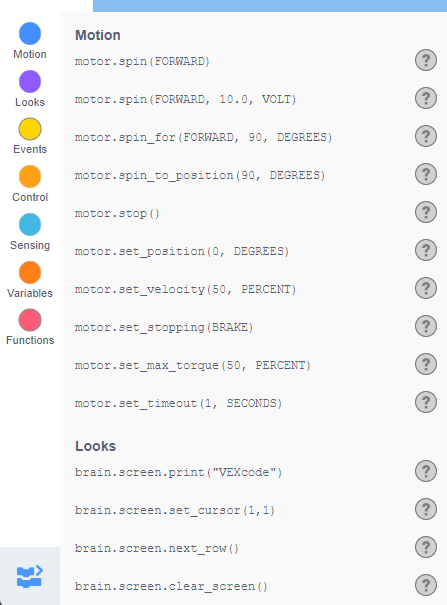Open the pink Functions category

pyautogui.click(x=30, y=320)
